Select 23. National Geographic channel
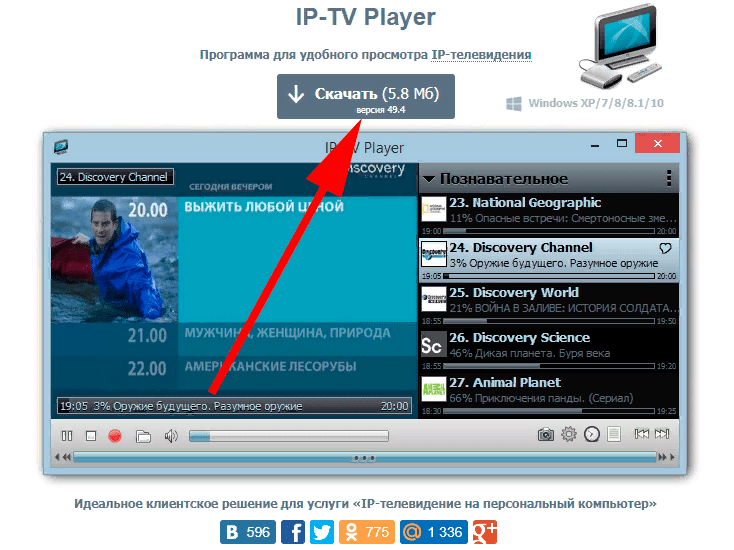 click(549, 215)
